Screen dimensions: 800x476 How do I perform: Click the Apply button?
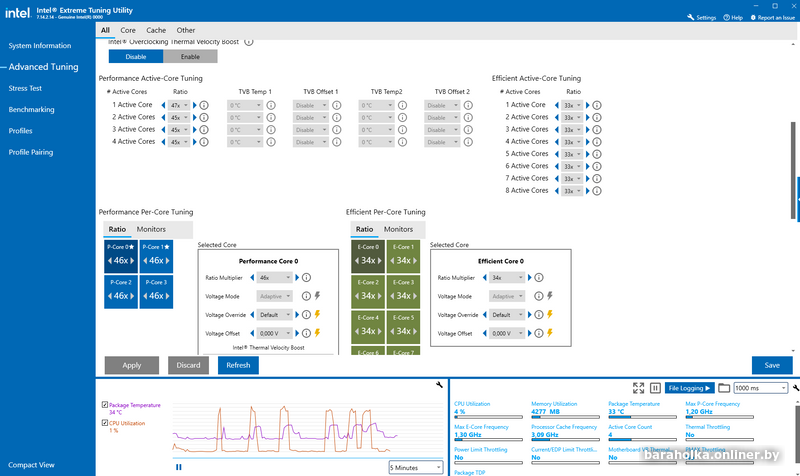pos(132,365)
